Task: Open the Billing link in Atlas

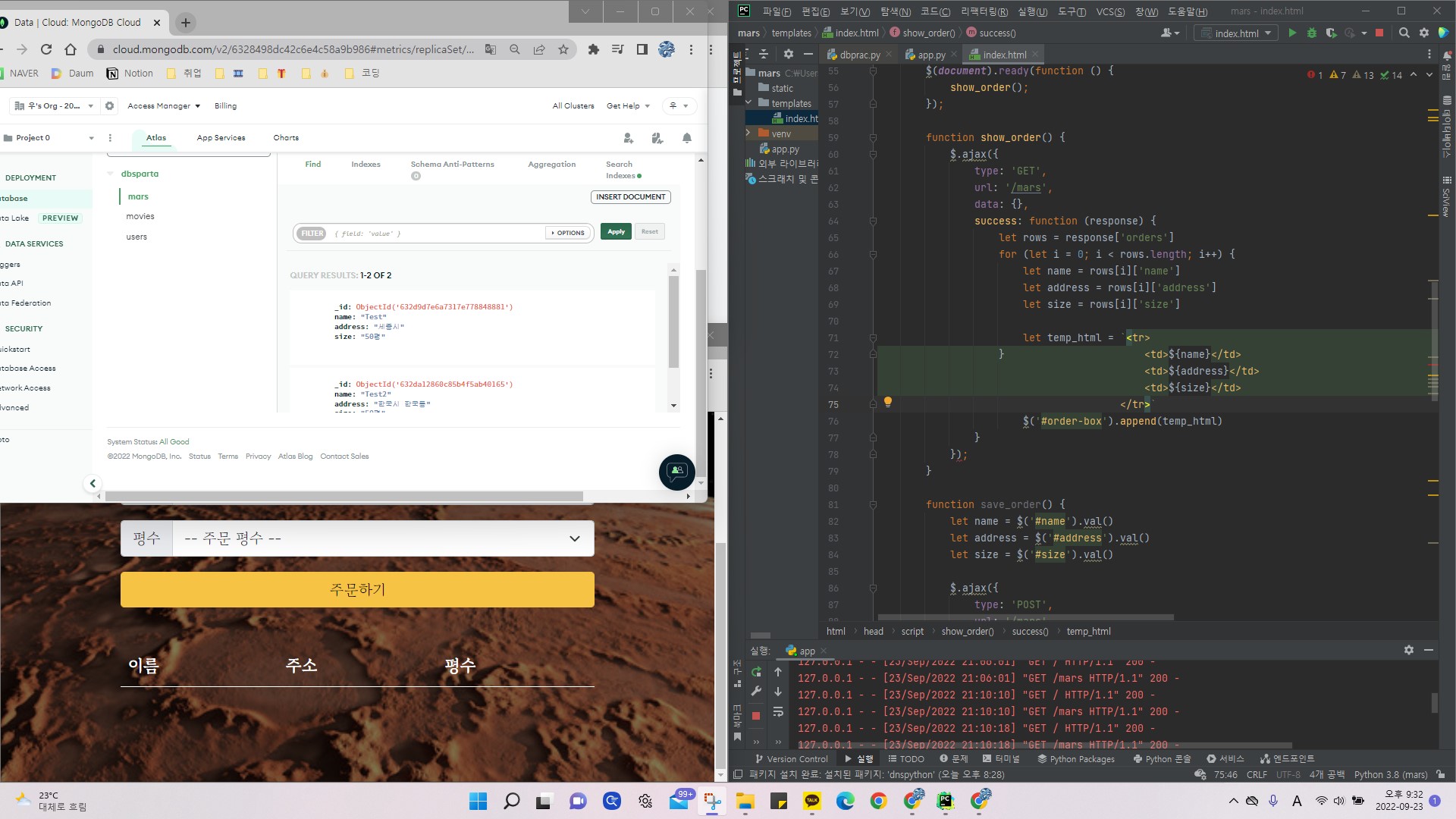Action: coord(225,106)
